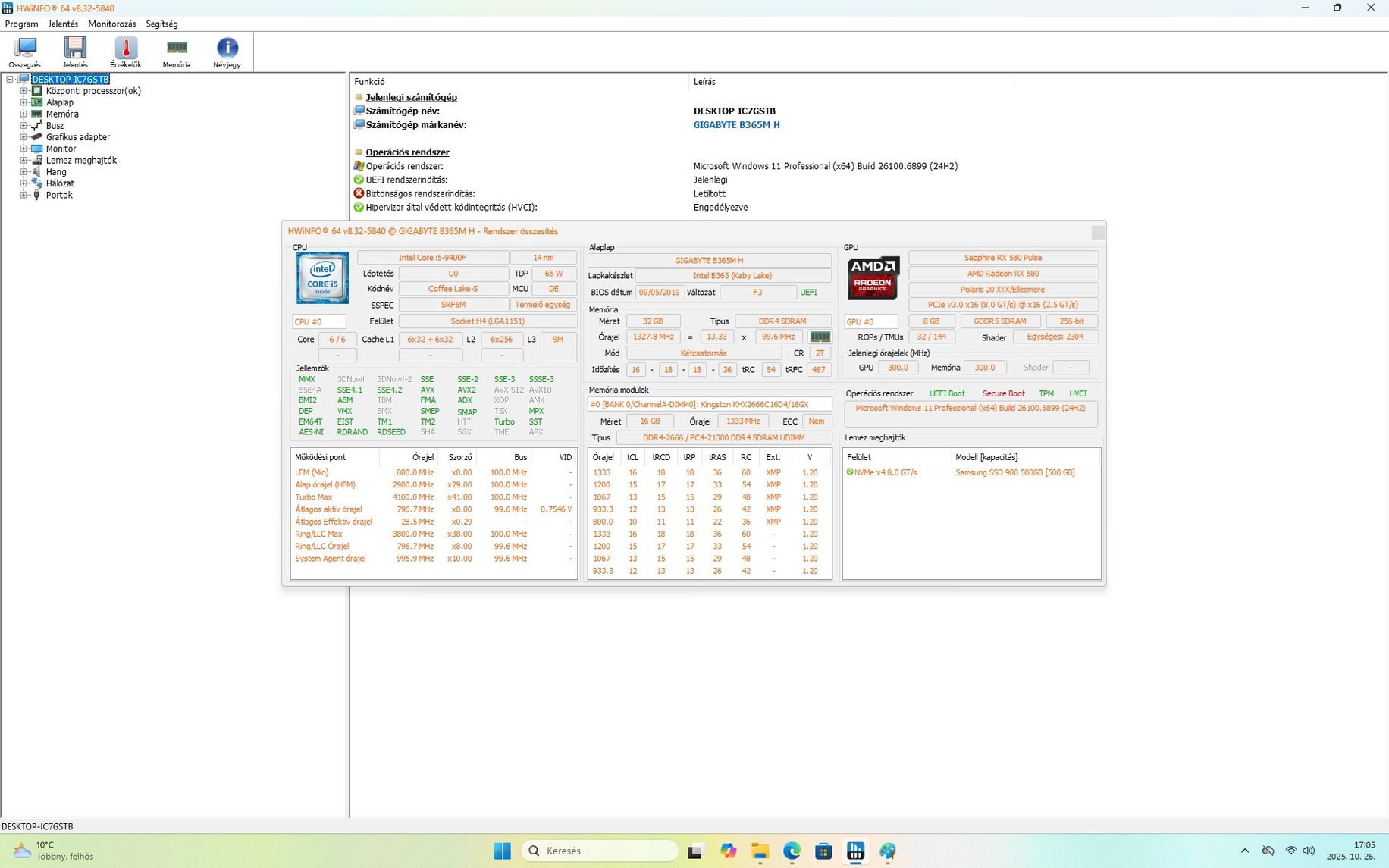Viewport: 1389px width, 868px height.
Task: Open the Jelentés menu
Action: 63,24
